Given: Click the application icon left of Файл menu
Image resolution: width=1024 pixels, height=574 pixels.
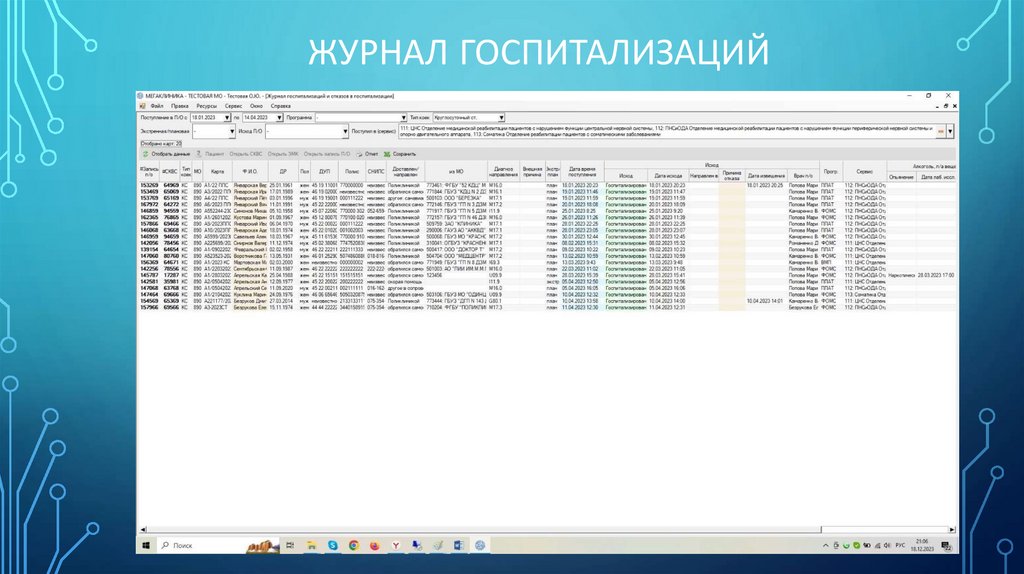Looking at the screenshot, I should [142, 106].
